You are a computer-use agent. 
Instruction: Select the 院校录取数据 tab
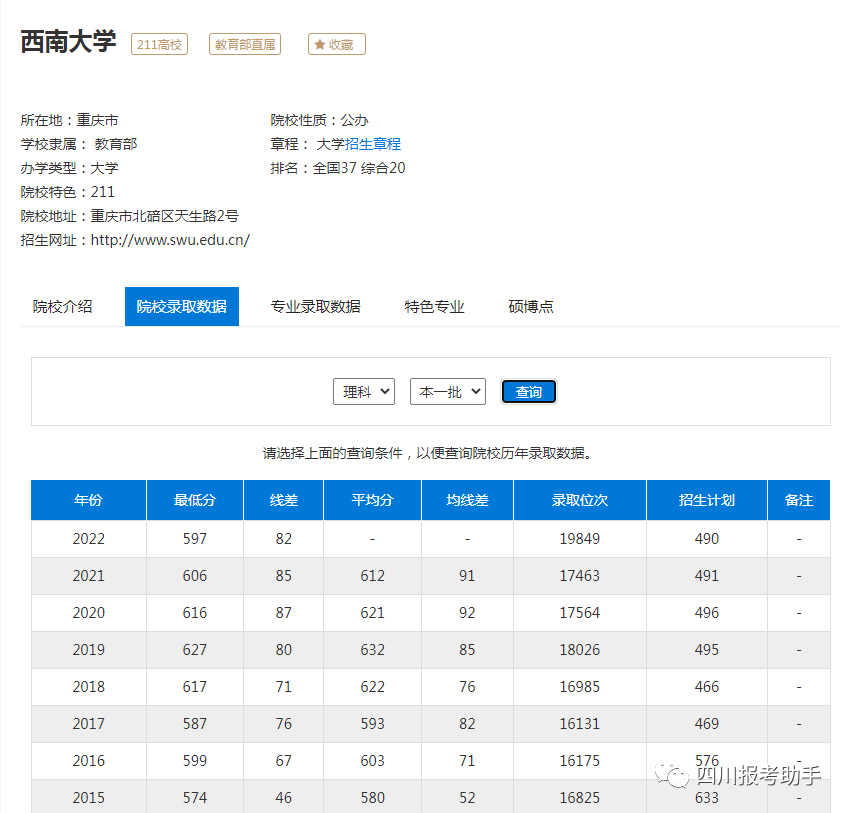181,306
